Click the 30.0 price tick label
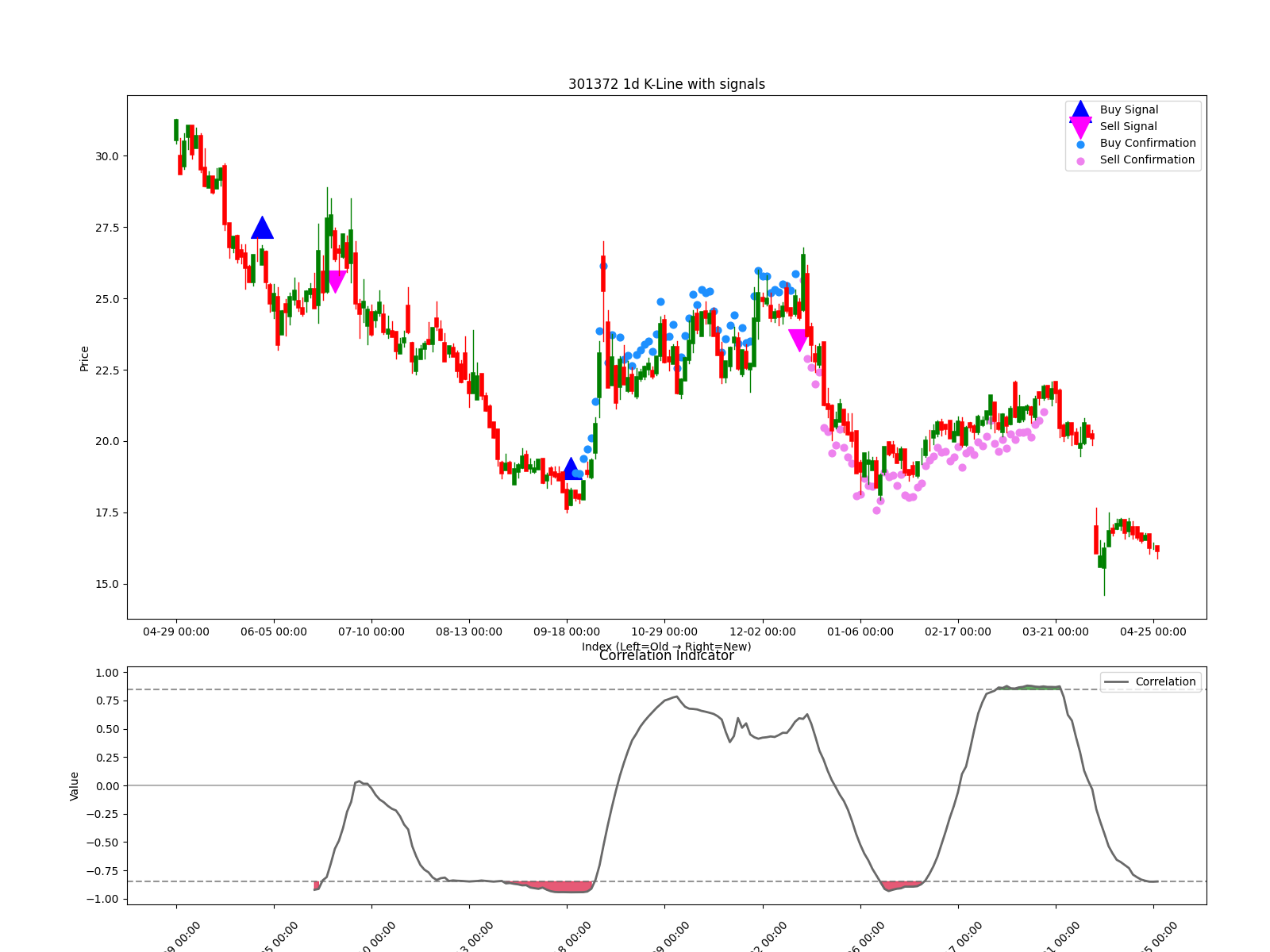 [107, 157]
